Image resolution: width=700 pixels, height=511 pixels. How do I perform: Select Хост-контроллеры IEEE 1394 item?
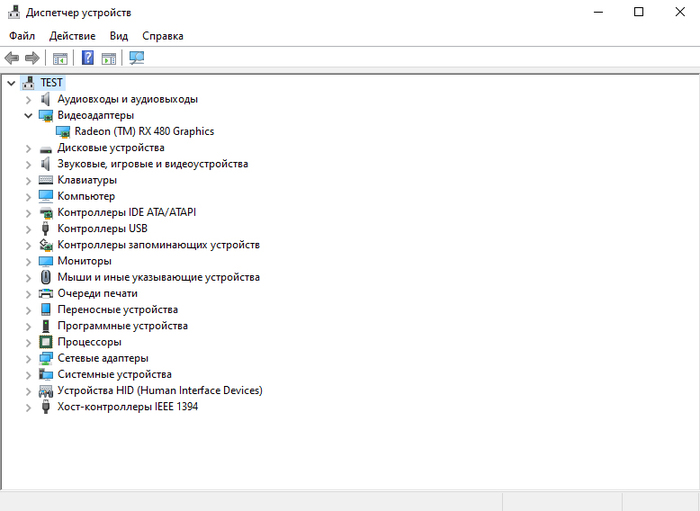127,407
